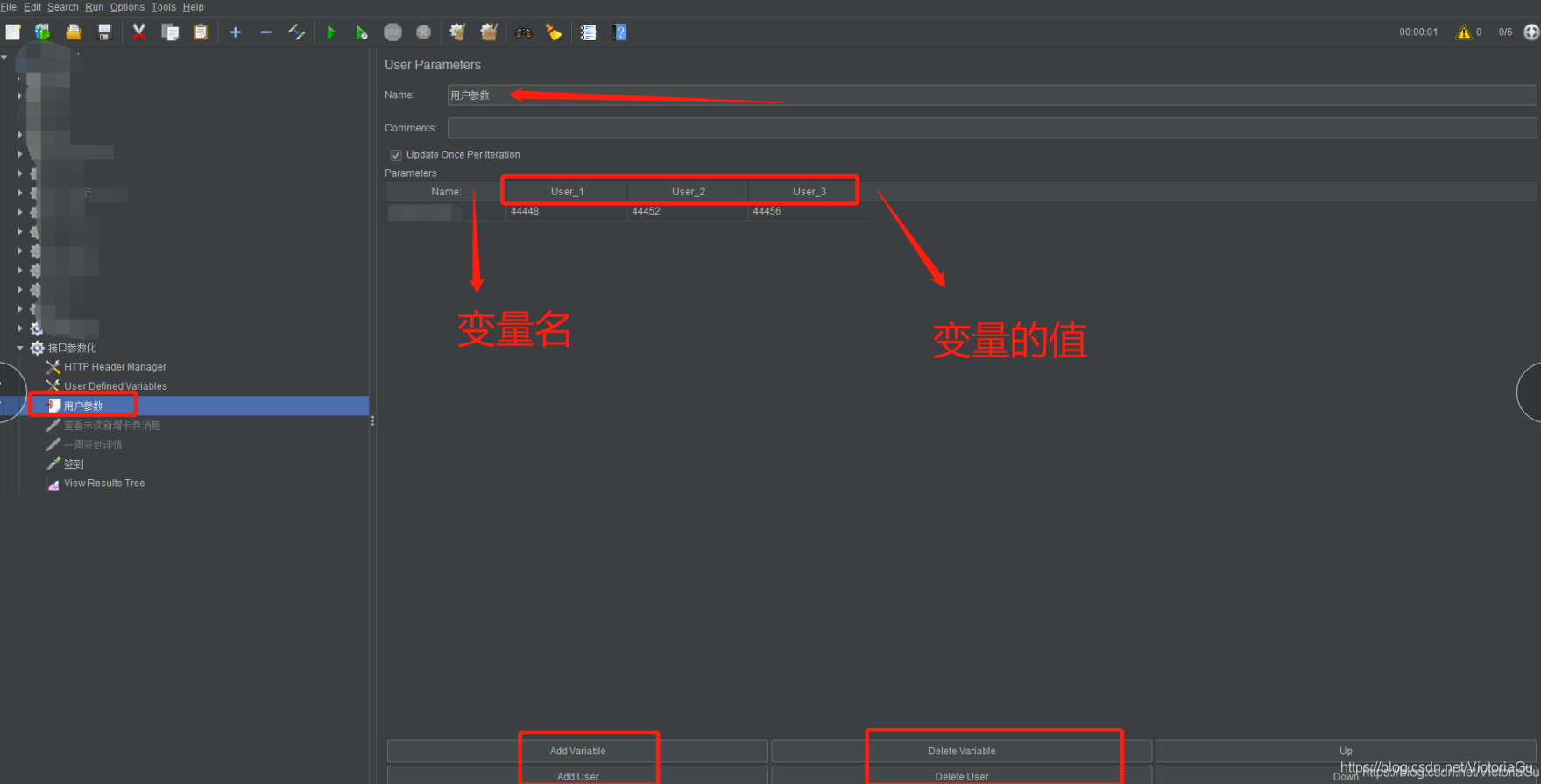Open the Tools menu
The width and height of the screenshot is (1541, 784).
click(x=164, y=7)
